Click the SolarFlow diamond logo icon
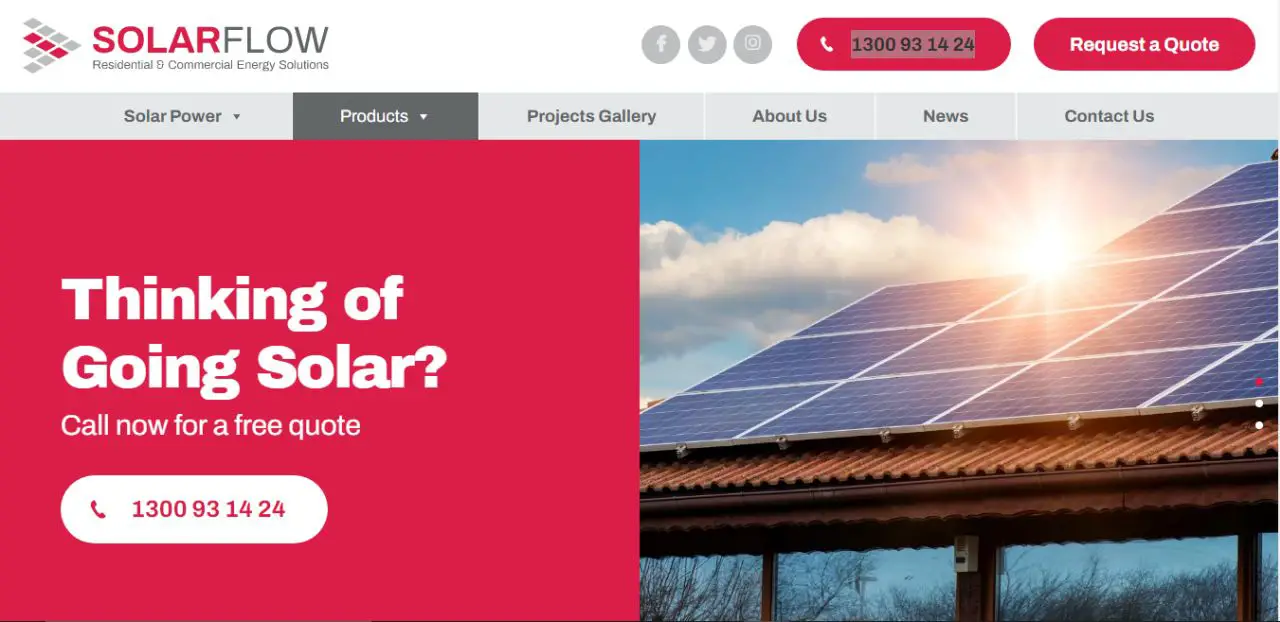Screen dimensions: 1280x622 tap(51, 45)
